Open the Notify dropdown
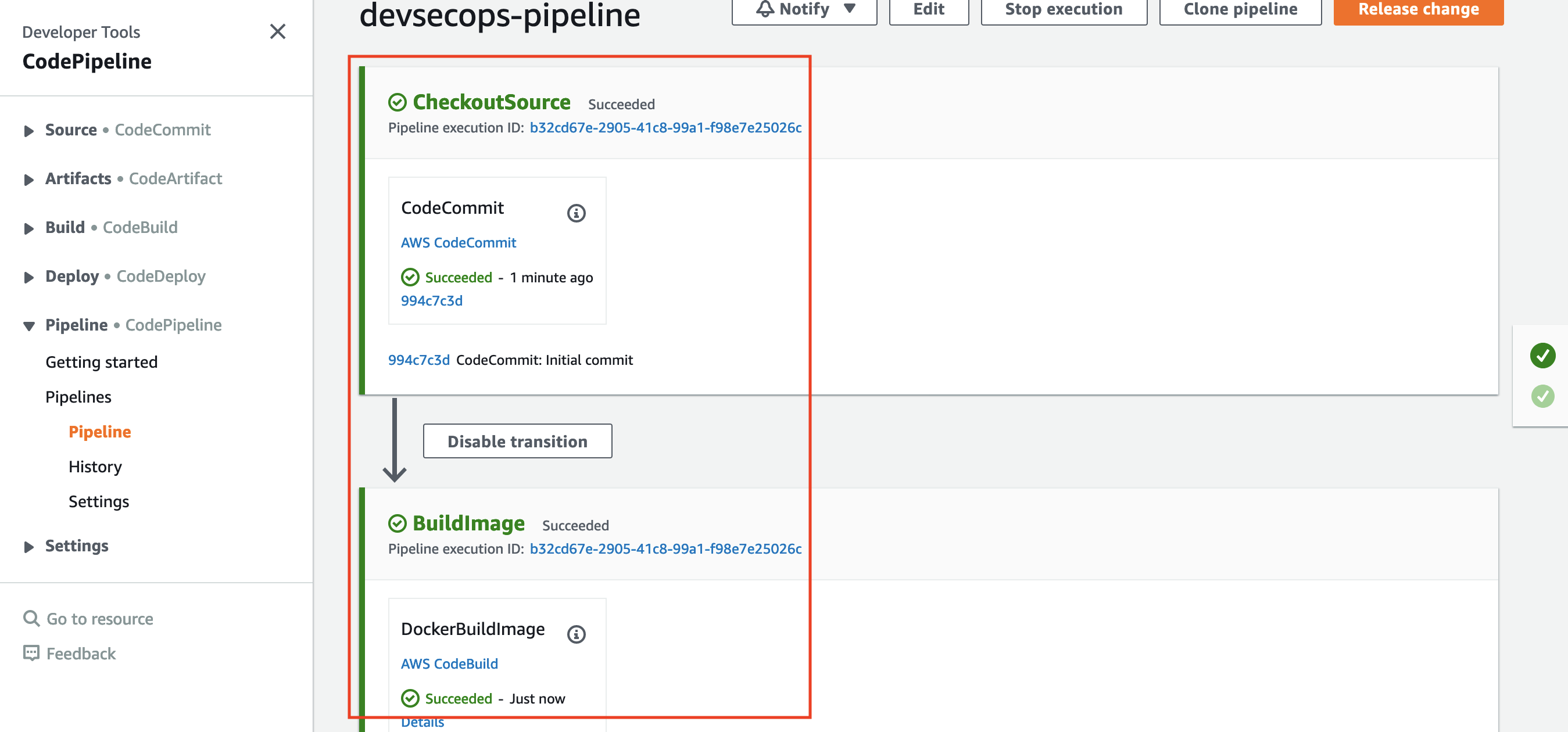This screenshot has height=732, width=1568. [804, 9]
